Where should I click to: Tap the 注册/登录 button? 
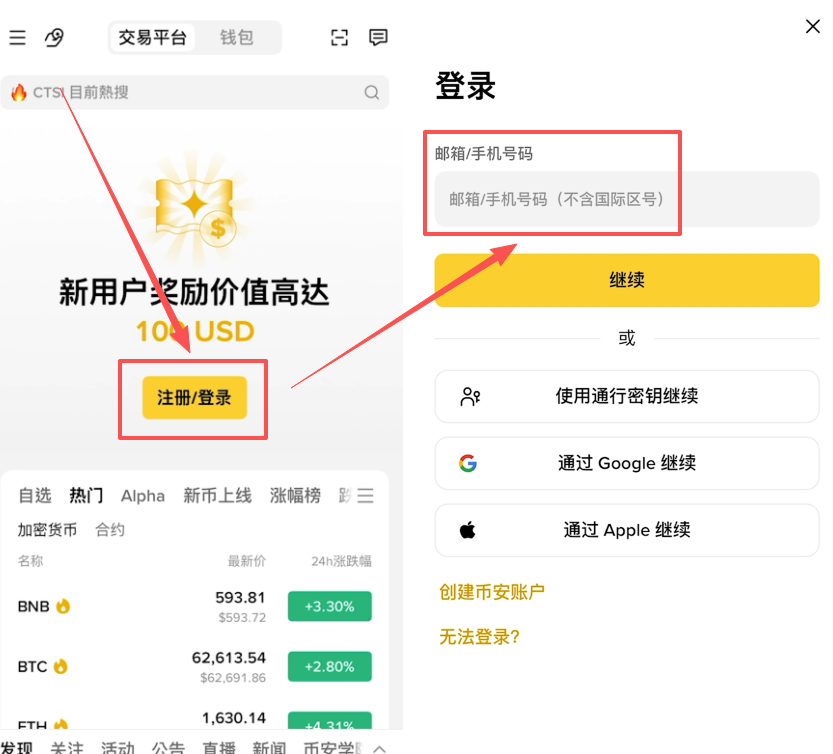pos(194,397)
